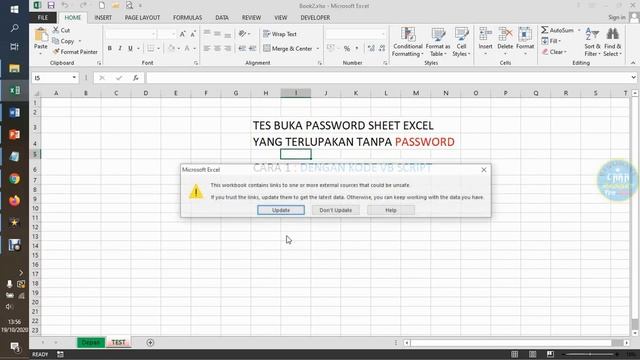The image size is (640, 360).
Task: Switch to the DATA tab
Action: [x=222, y=18]
